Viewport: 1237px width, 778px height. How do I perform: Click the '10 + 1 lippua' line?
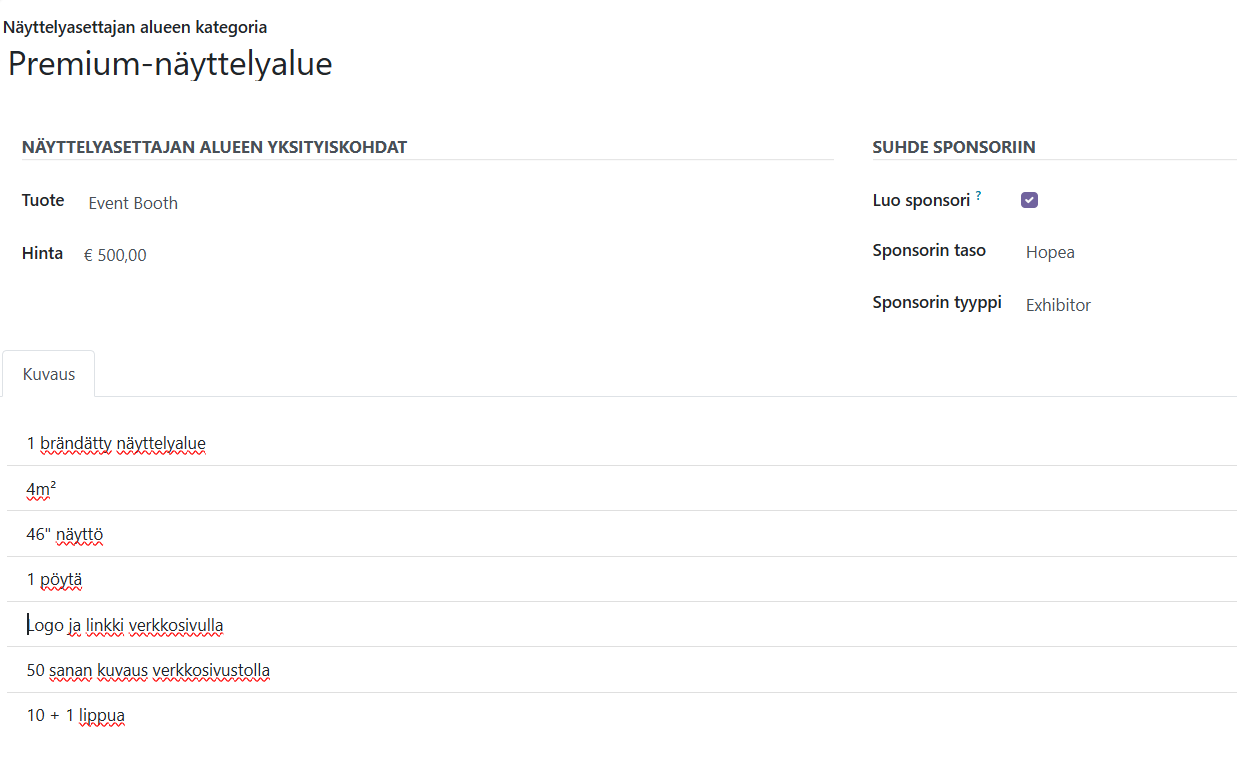(x=76, y=715)
